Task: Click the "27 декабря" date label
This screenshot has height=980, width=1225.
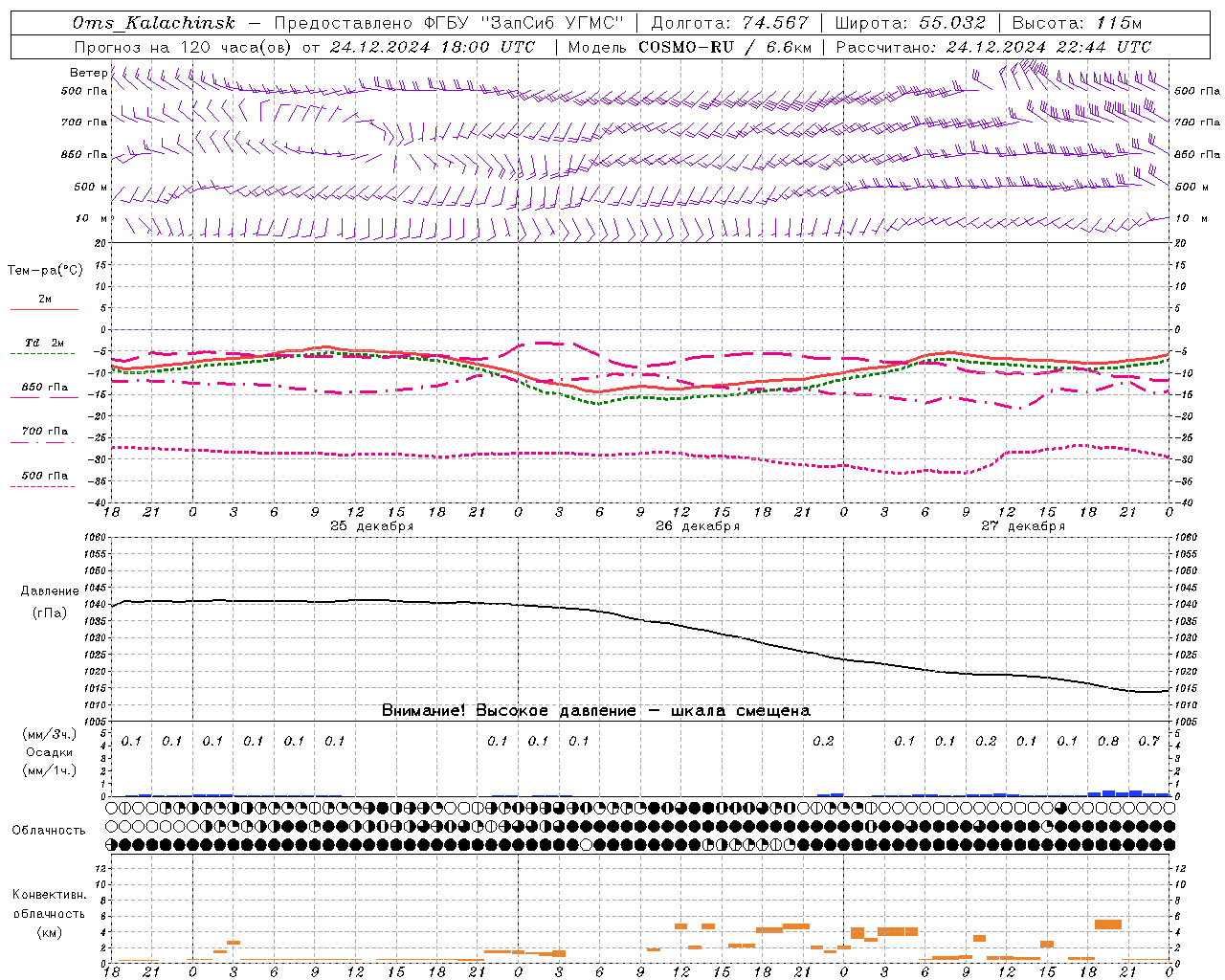Action: (1023, 526)
